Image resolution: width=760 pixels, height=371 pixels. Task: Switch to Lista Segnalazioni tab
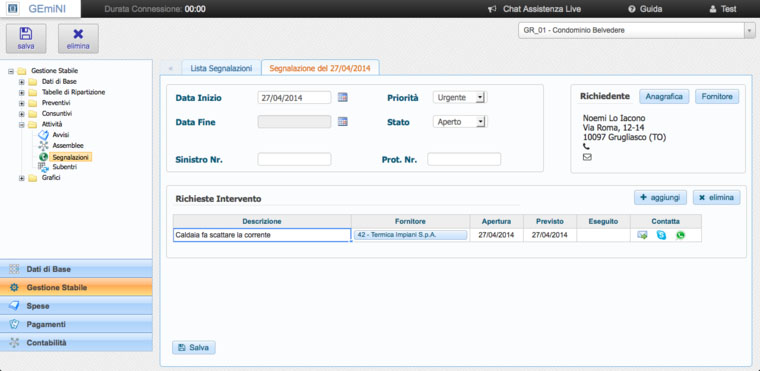pyautogui.click(x=221, y=68)
